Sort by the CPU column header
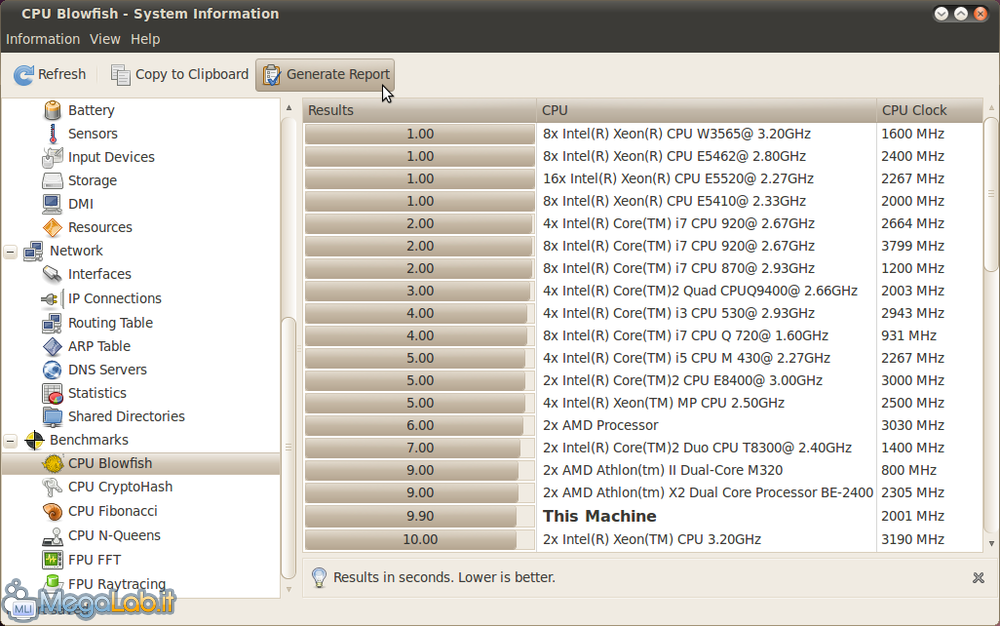This screenshot has height=626, width=1000. click(707, 110)
